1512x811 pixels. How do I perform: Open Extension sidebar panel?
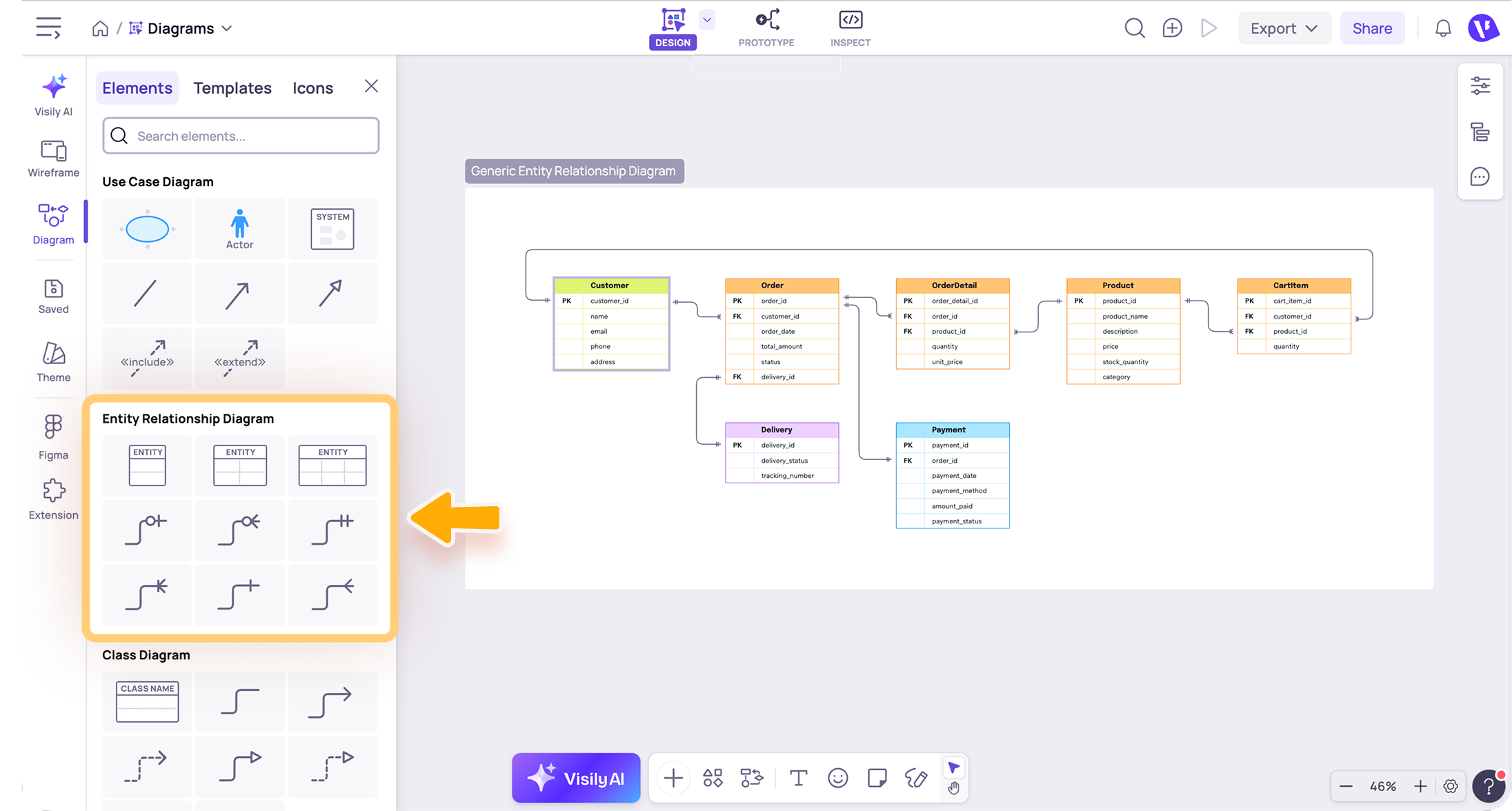pyautogui.click(x=53, y=500)
